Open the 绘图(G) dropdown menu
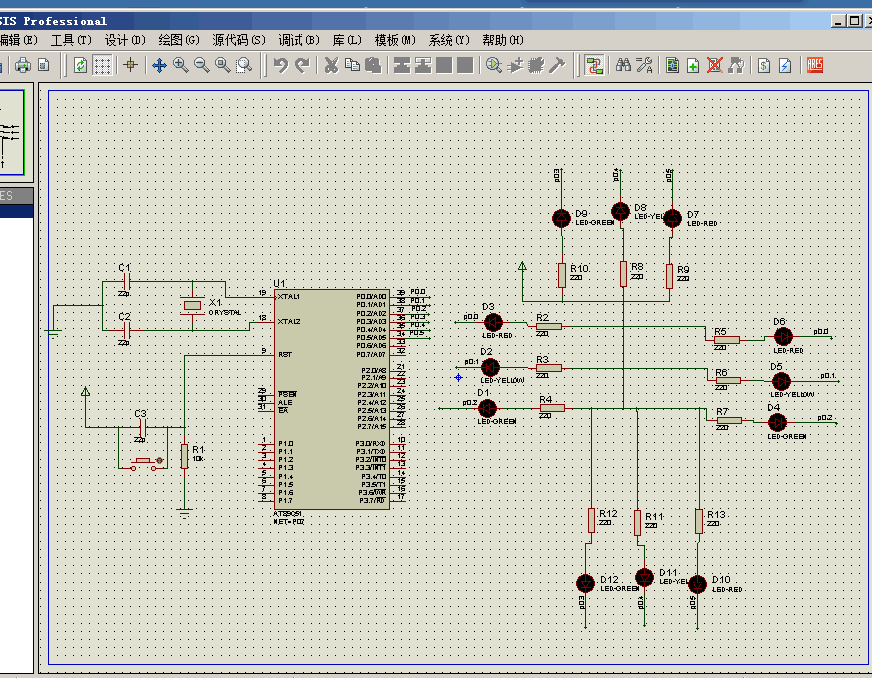The width and height of the screenshot is (872, 678). pyautogui.click(x=178, y=40)
